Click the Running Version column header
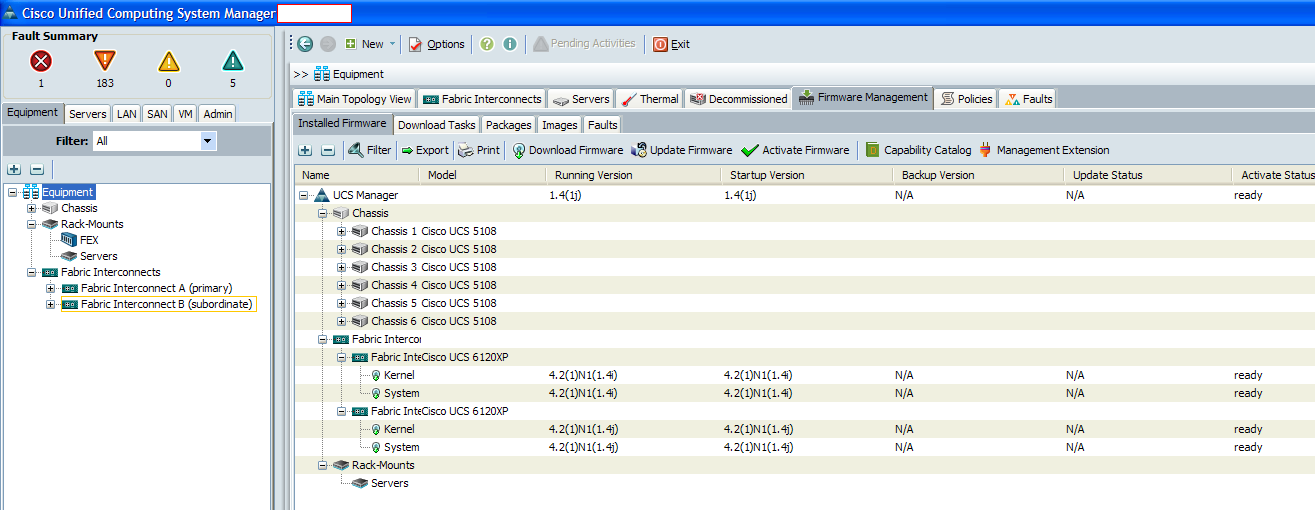Viewport: 1315px width, 510px height. tap(594, 175)
